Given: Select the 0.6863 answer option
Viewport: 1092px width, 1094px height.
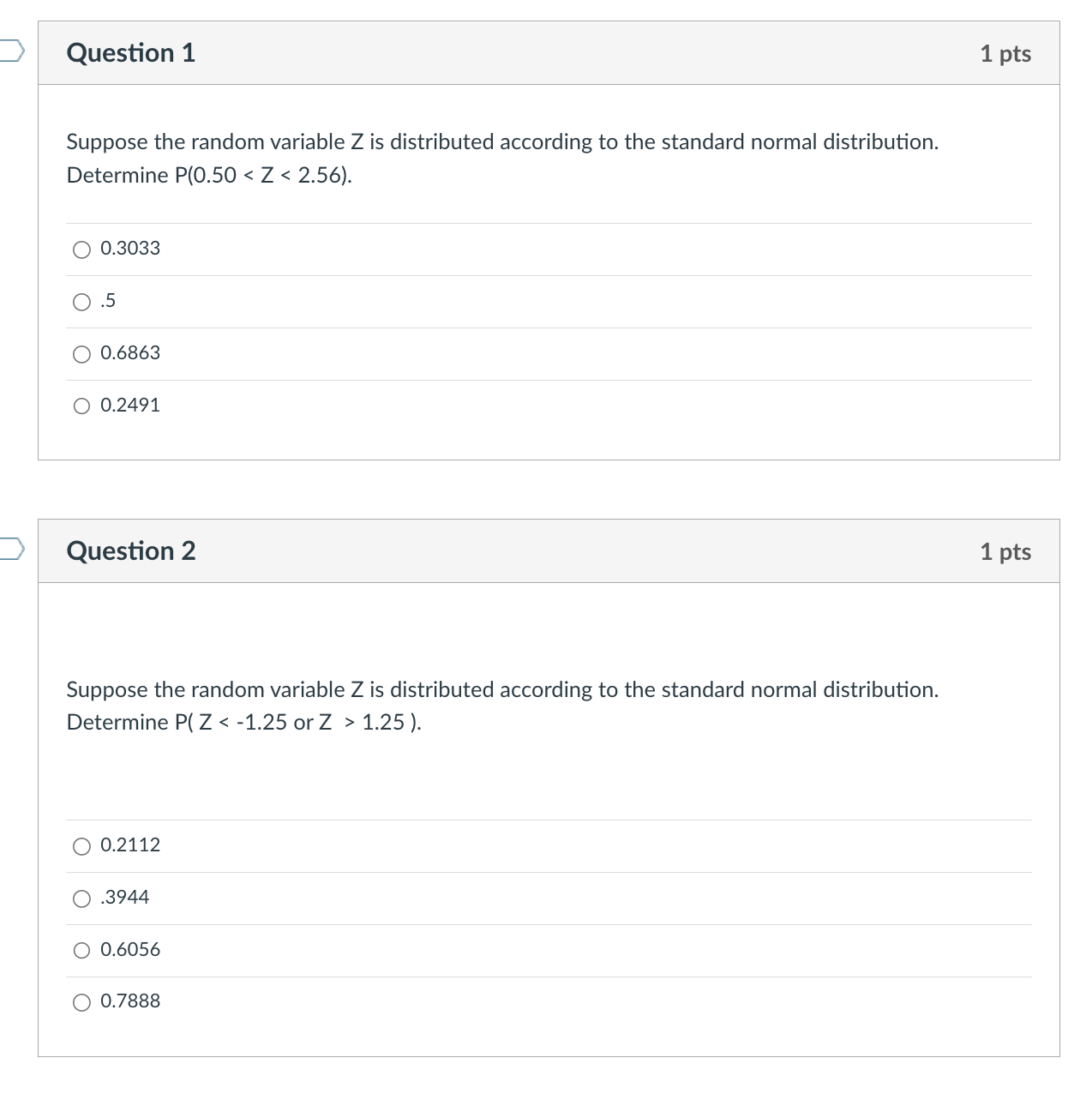Looking at the screenshot, I should 81,353.
